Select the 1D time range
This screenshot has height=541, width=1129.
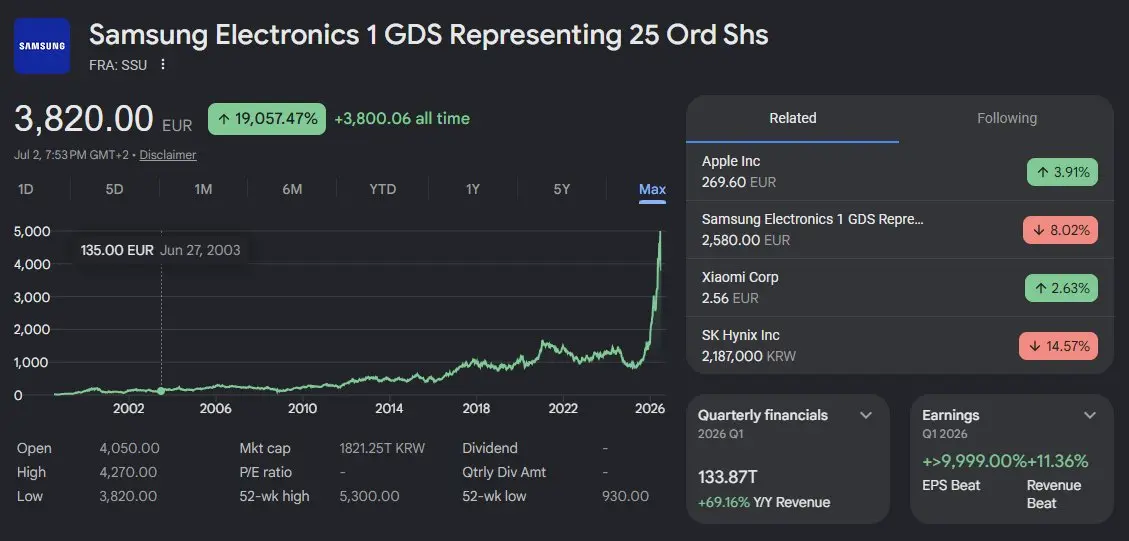pyautogui.click(x=26, y=189)
